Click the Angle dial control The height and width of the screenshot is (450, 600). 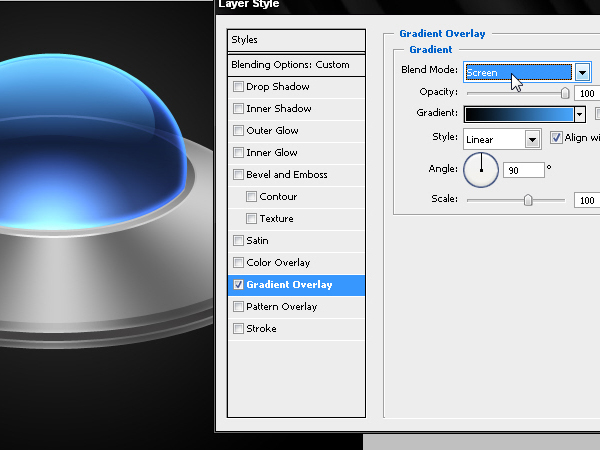point(481,170)
